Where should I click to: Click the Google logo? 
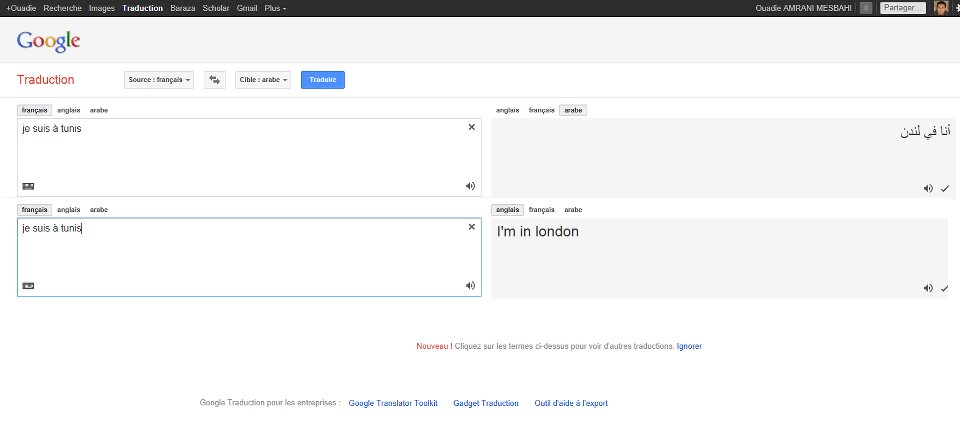(x=48, y=42)
